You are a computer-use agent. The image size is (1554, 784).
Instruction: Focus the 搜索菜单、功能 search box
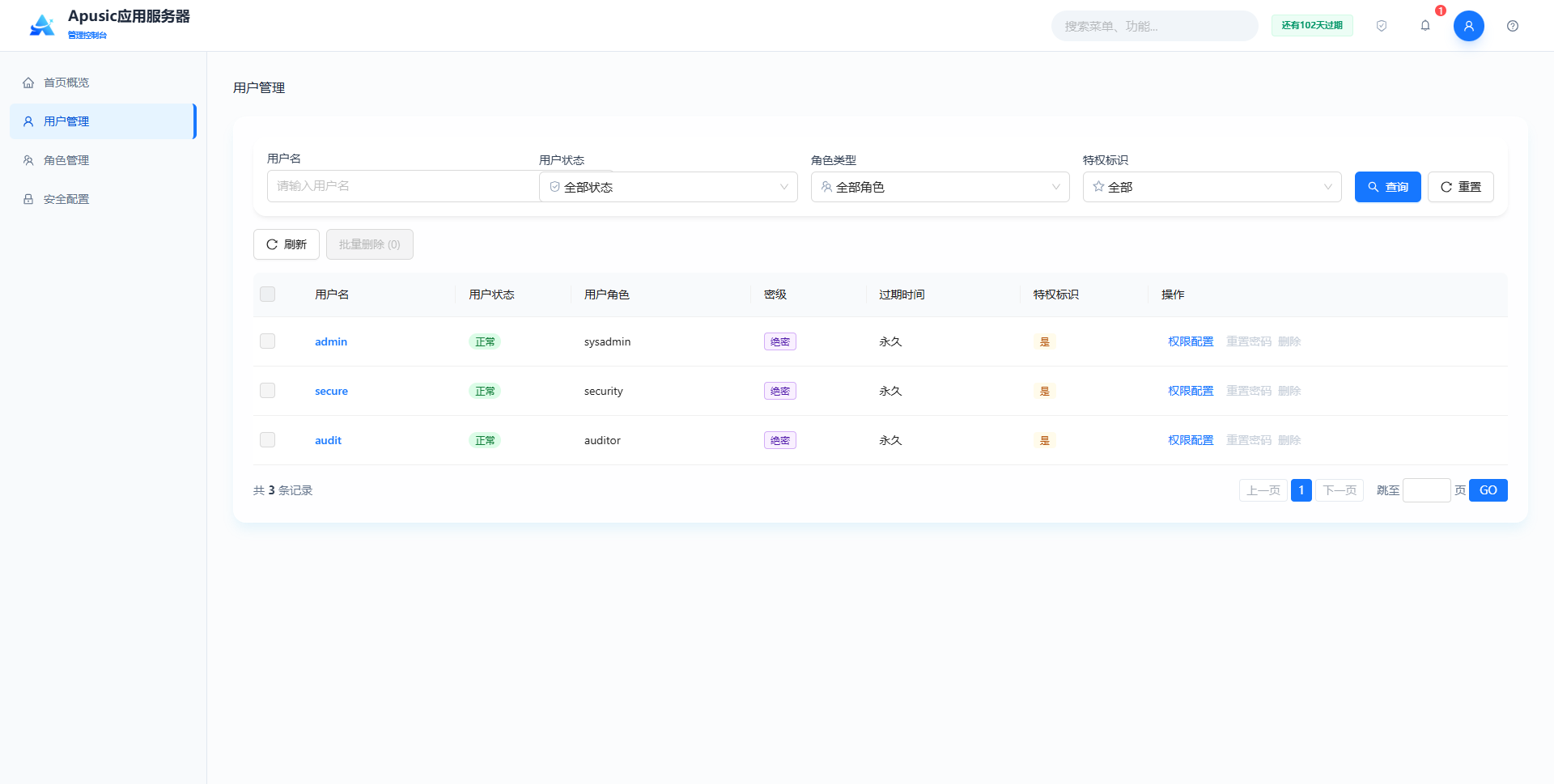tap(1155, 26)
